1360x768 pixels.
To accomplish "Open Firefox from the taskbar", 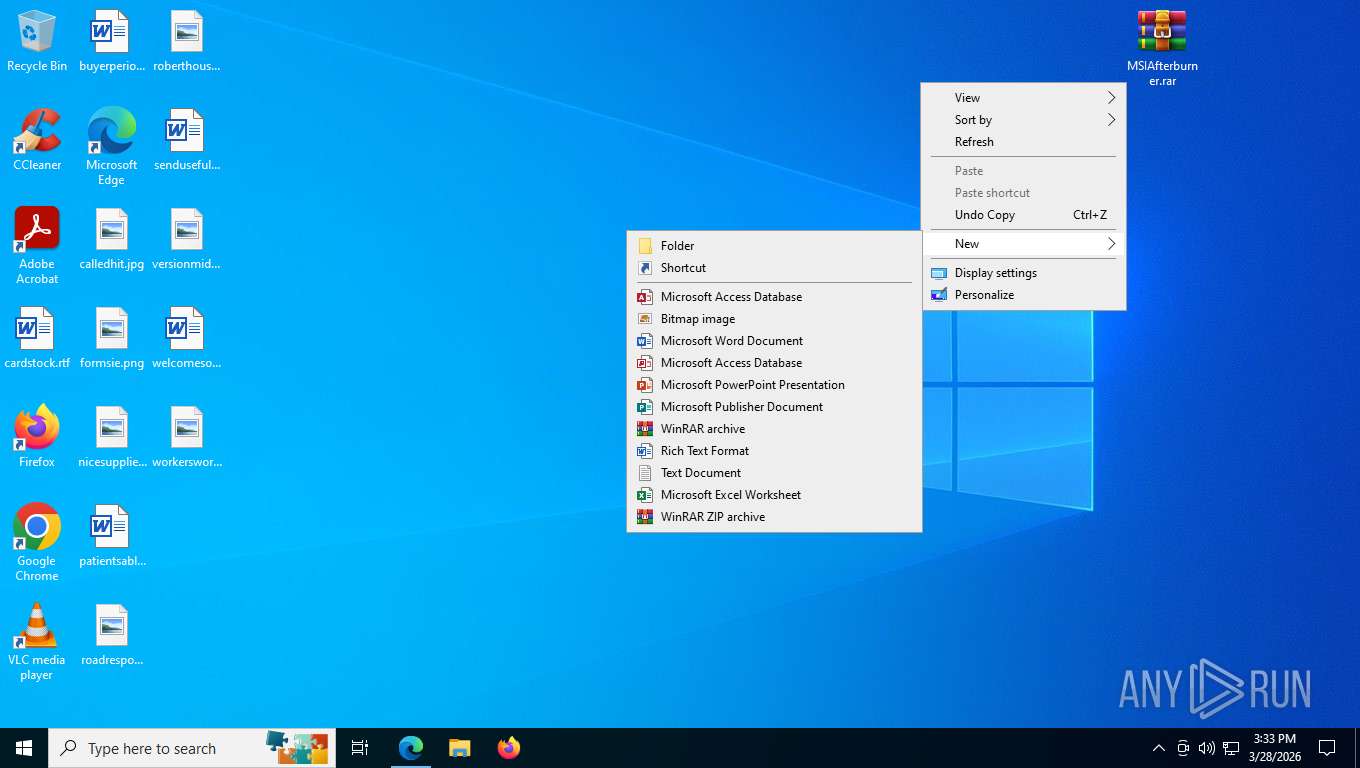I will pos(508,748).
